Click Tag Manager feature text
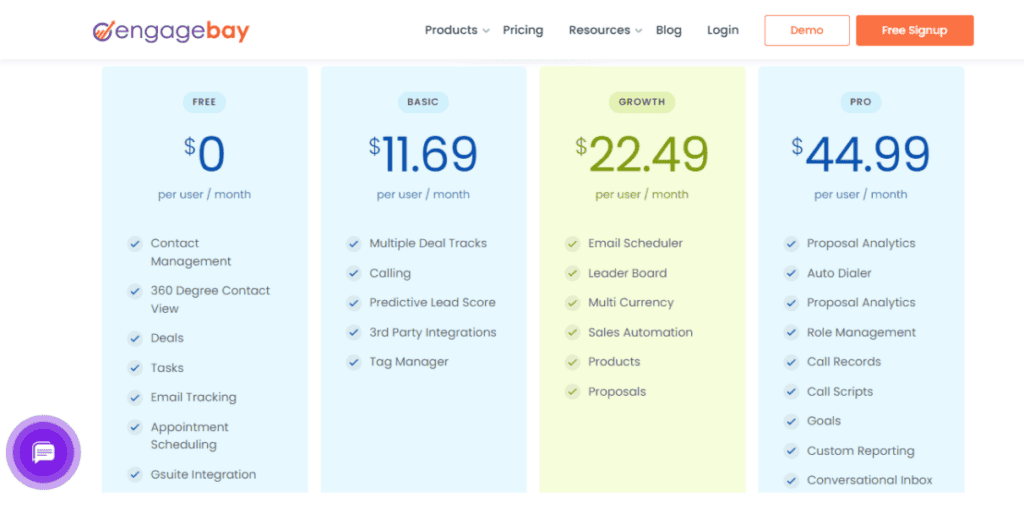The height and width of the screenshot is (509, 1024). pyautogui.click(x=409, y=362)
